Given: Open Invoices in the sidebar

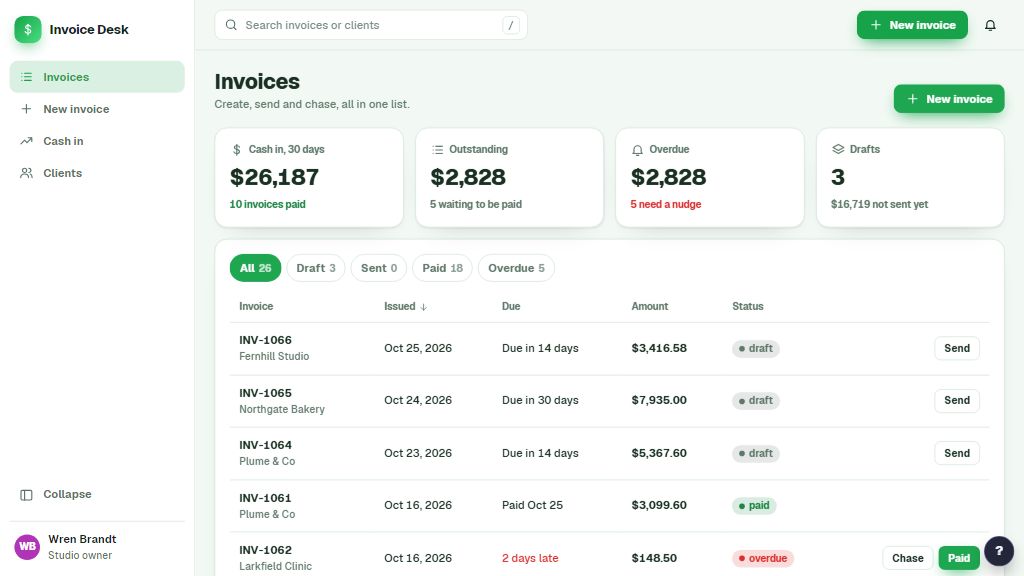Looking at the screenshot, I should pos(97,77).
